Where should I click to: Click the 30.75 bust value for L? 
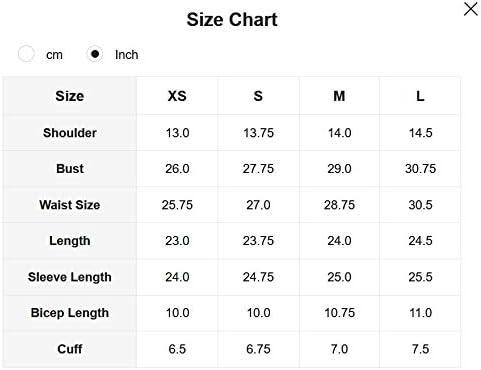tap(420, 169)
